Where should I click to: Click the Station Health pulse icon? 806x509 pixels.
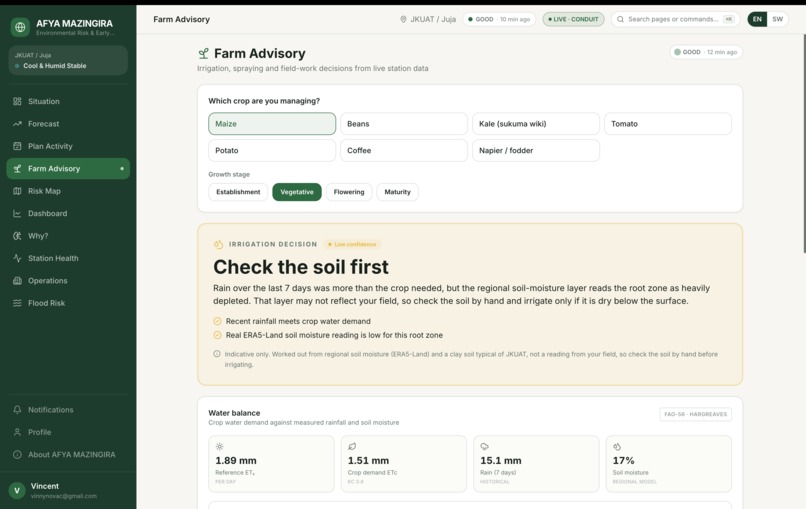pyautogui.click(x=17, y=258)
